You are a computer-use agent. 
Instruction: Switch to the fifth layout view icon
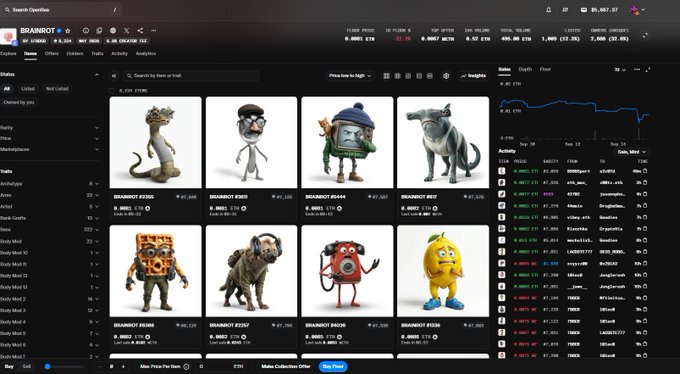click(430, 76)
